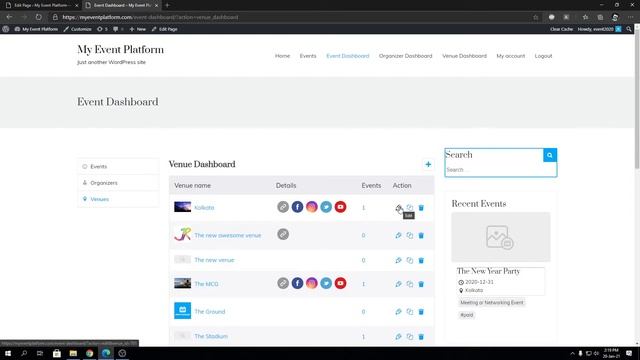
Task: Add a new venue with plus icon
Action: coord(428,164)
